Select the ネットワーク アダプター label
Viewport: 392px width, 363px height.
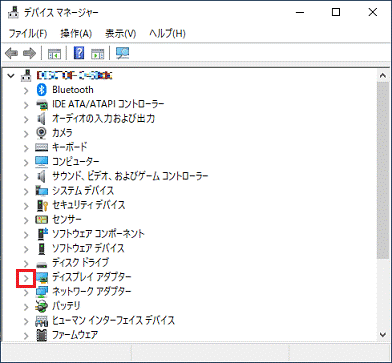click(x=92, y=292)
